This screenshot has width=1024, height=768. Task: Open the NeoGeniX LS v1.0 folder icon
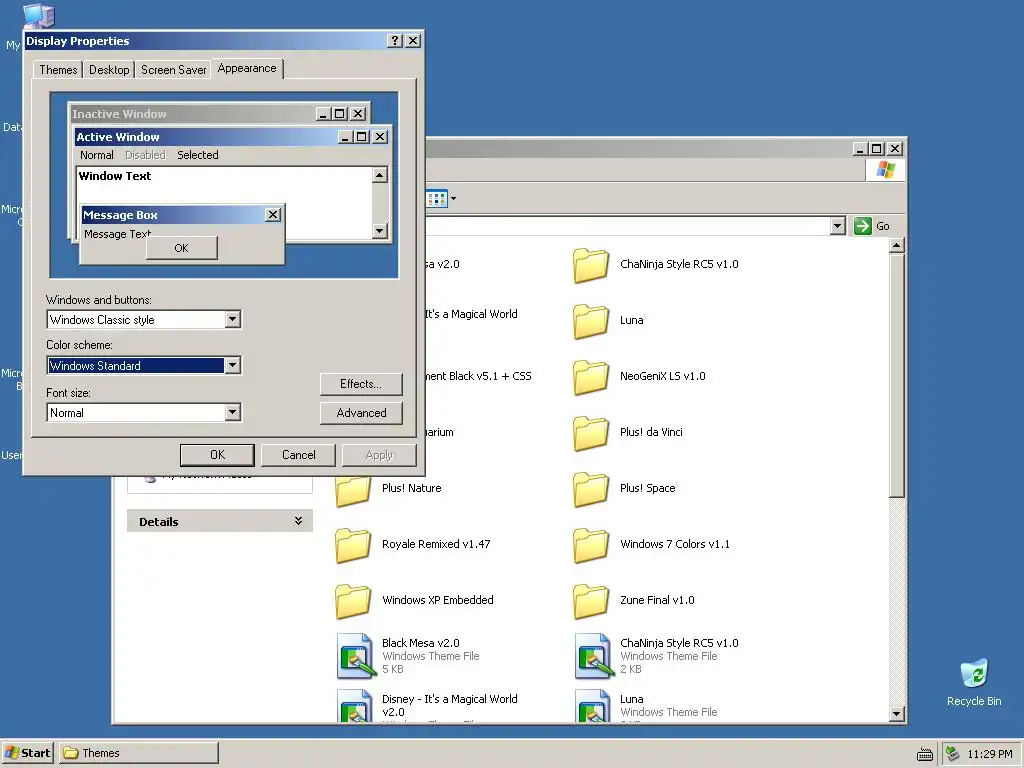click(591, 377)
